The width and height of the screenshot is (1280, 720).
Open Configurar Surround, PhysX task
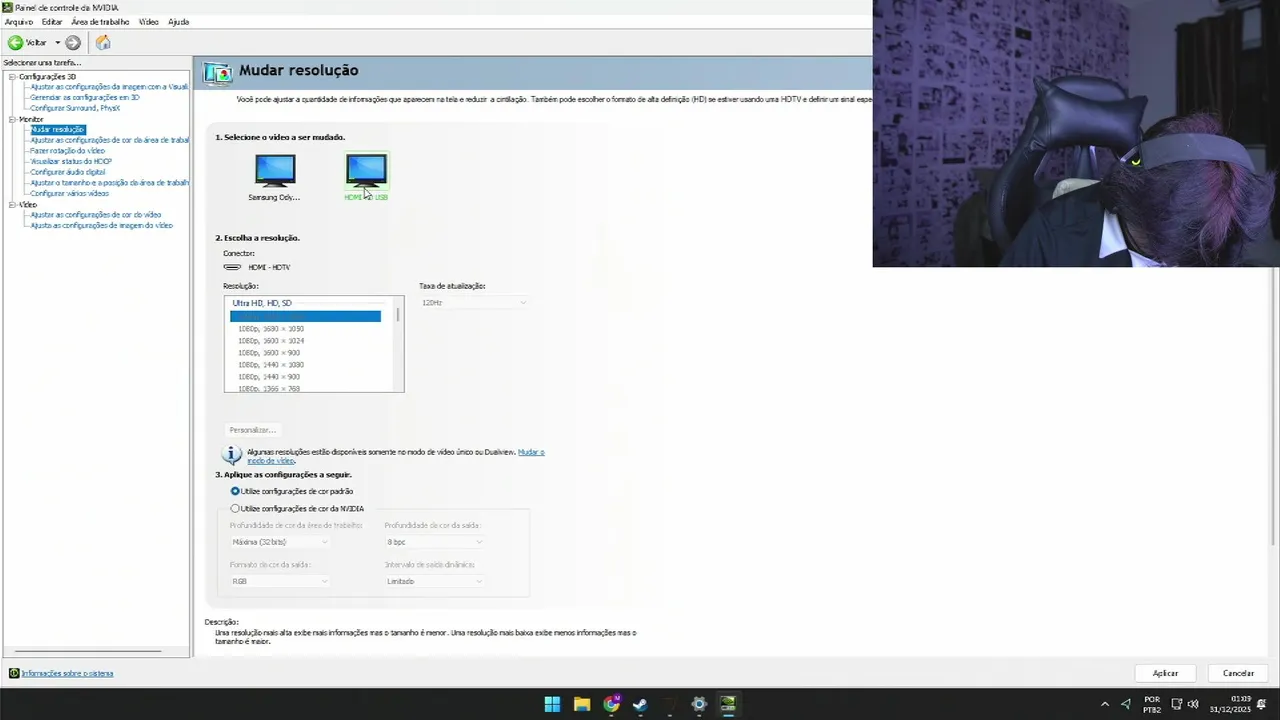click(x=75, y=108)
